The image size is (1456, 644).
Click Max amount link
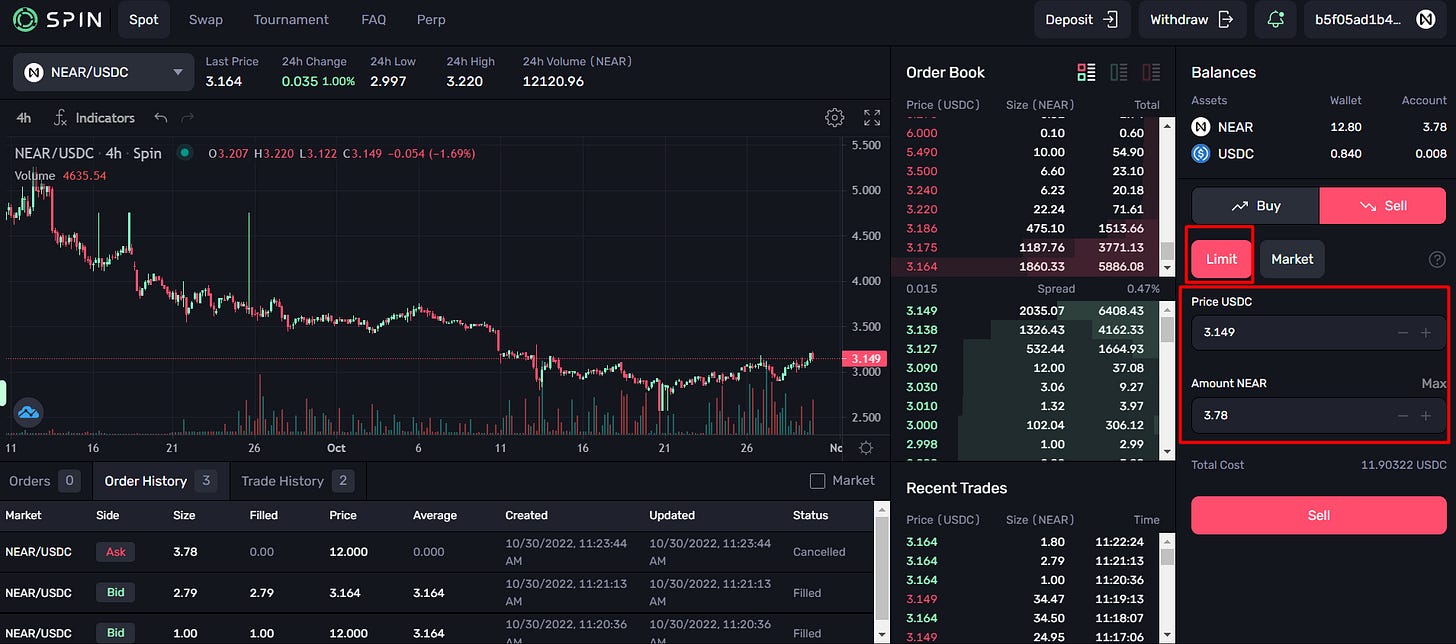pyautogui.click(x=1434, y=383)
